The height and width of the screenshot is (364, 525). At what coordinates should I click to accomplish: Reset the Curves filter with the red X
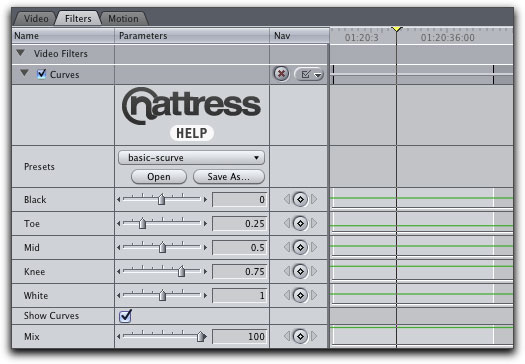coord(281,73)
